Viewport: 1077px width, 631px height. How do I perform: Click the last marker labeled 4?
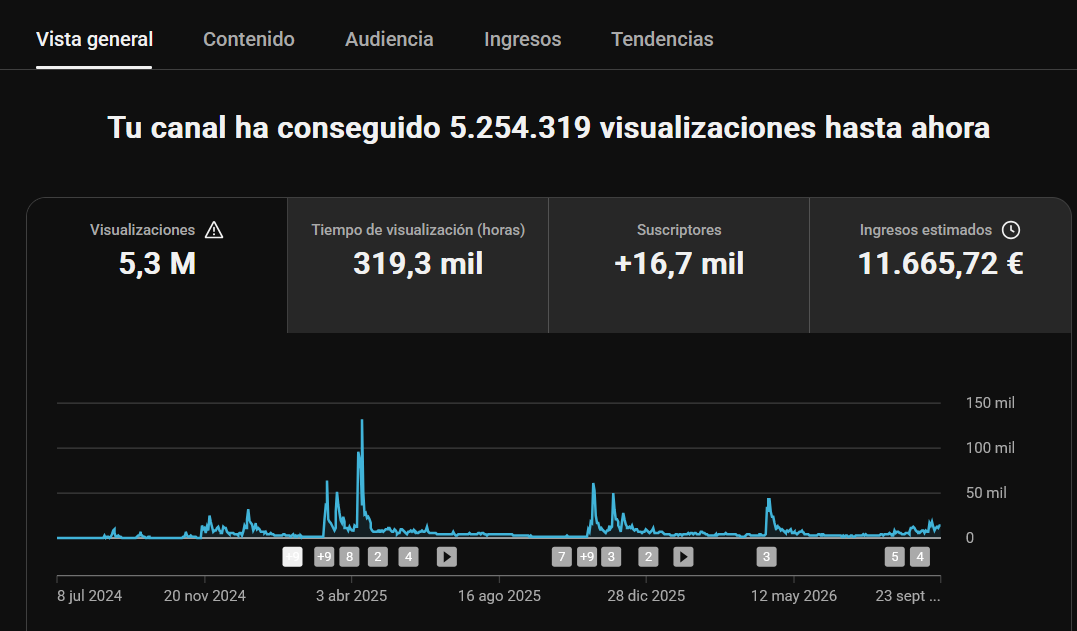920,557
